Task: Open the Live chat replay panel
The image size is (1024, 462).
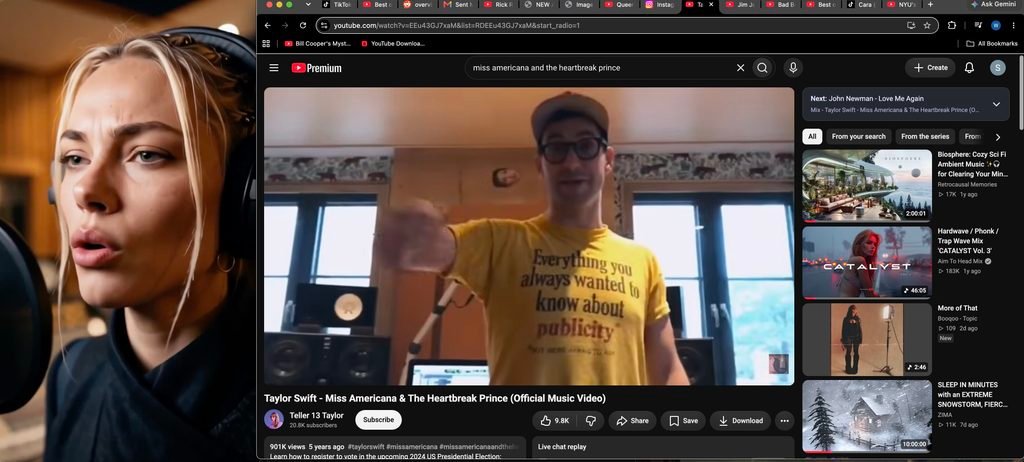Action: tap(663, 447)
